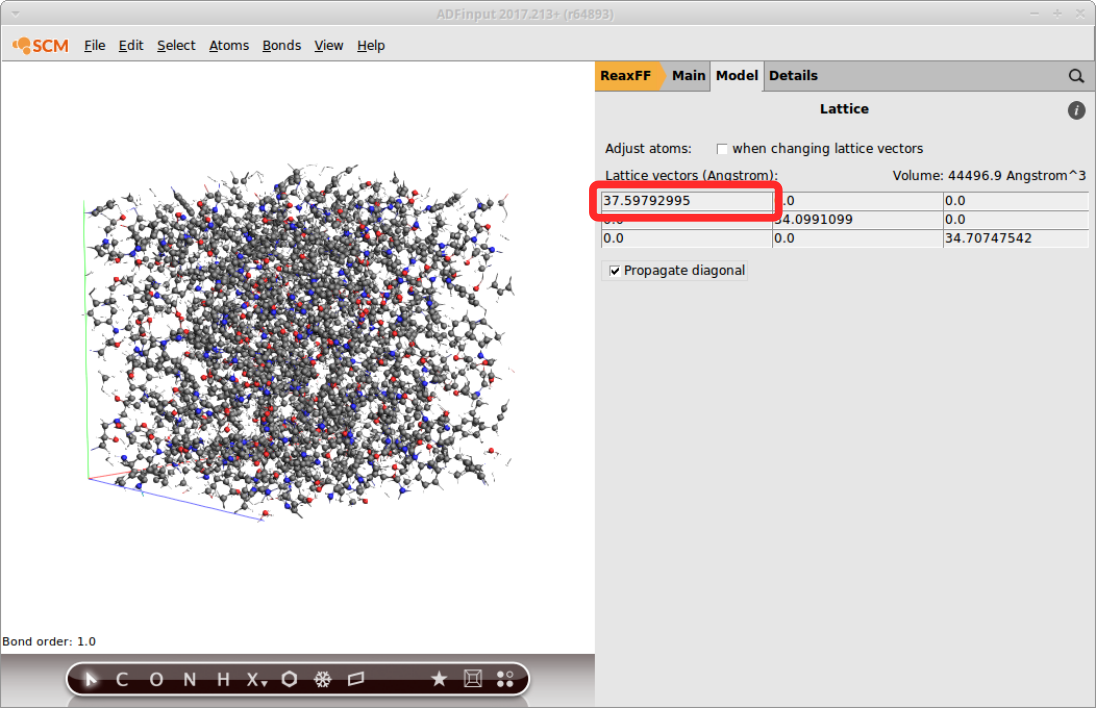
Task: Choose the Carbon (C) atom tool
Action: point(122,680)
